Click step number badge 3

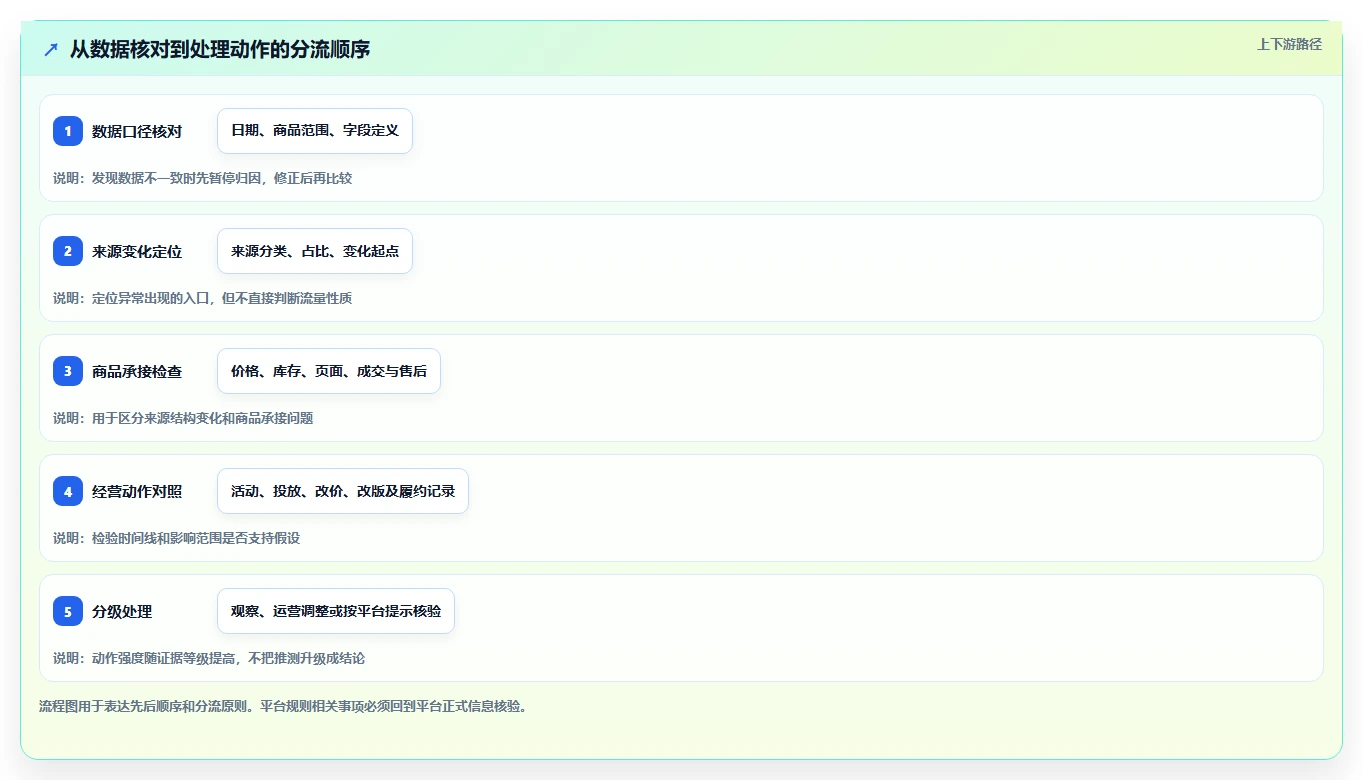click(68, 371)
